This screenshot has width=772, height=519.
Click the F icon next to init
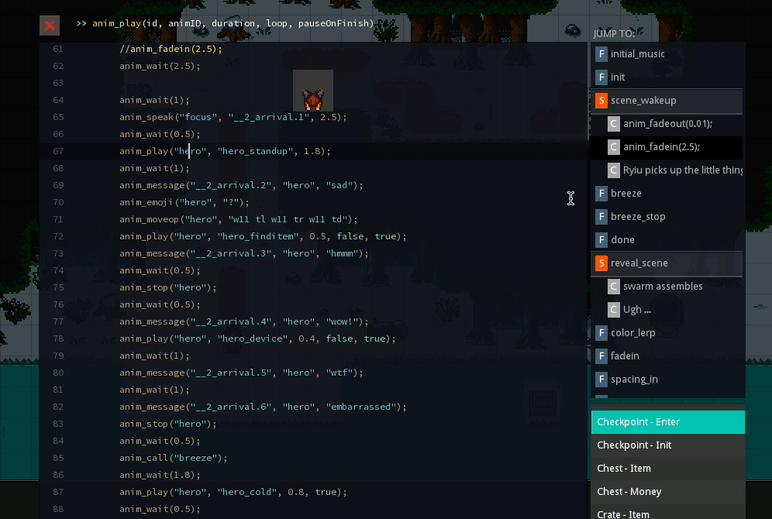pyautogui.click(x=601, y=77)
